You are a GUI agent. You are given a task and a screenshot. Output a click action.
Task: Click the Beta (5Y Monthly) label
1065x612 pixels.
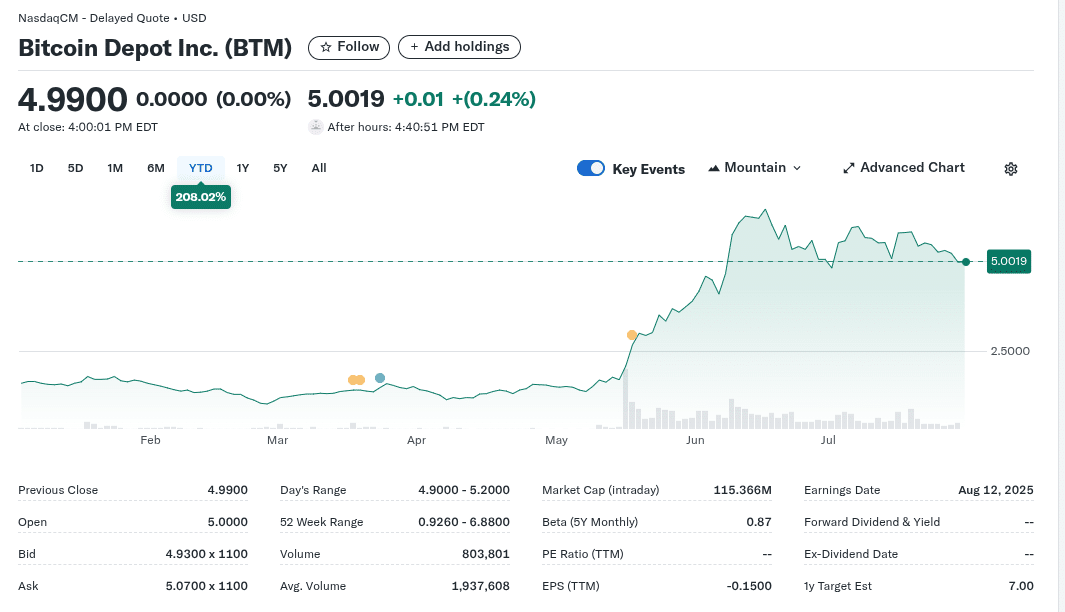click(x=590, y=522)
